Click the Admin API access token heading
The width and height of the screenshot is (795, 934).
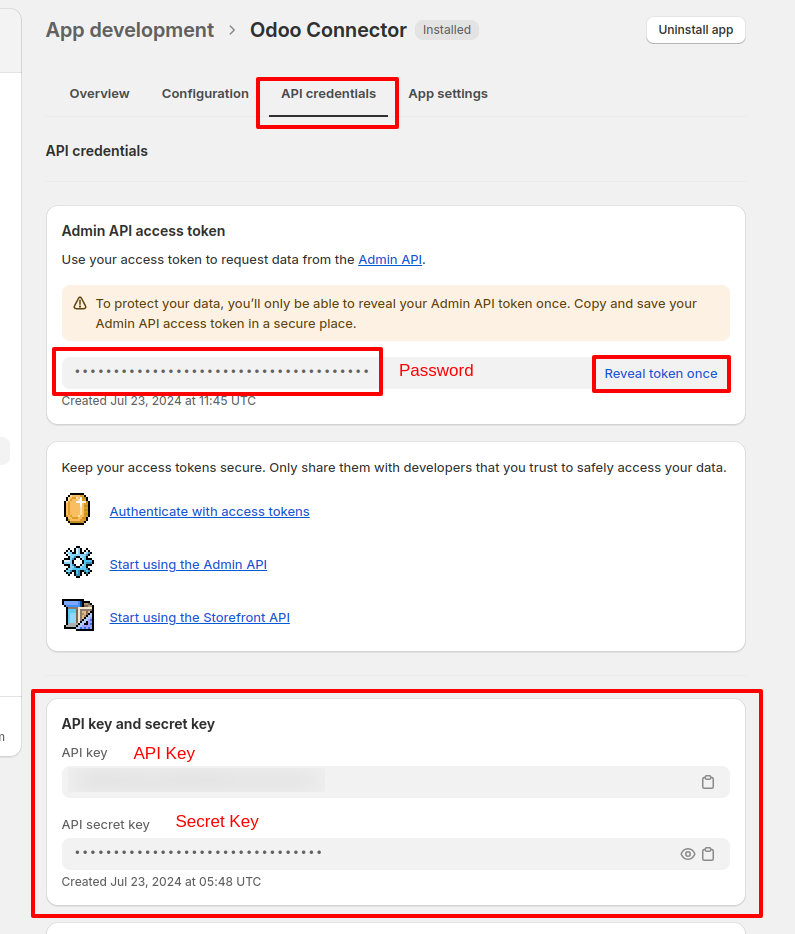coord(144,231)
